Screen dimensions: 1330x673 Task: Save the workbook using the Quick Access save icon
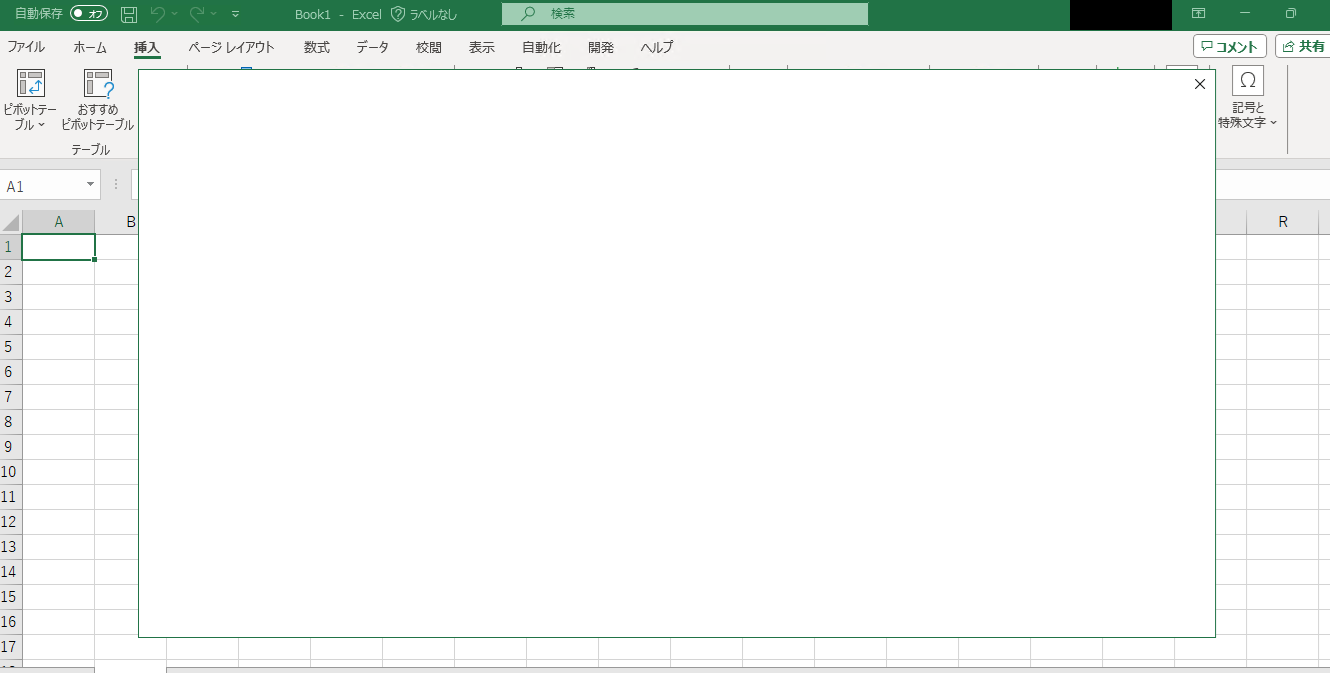pos(128,14)
